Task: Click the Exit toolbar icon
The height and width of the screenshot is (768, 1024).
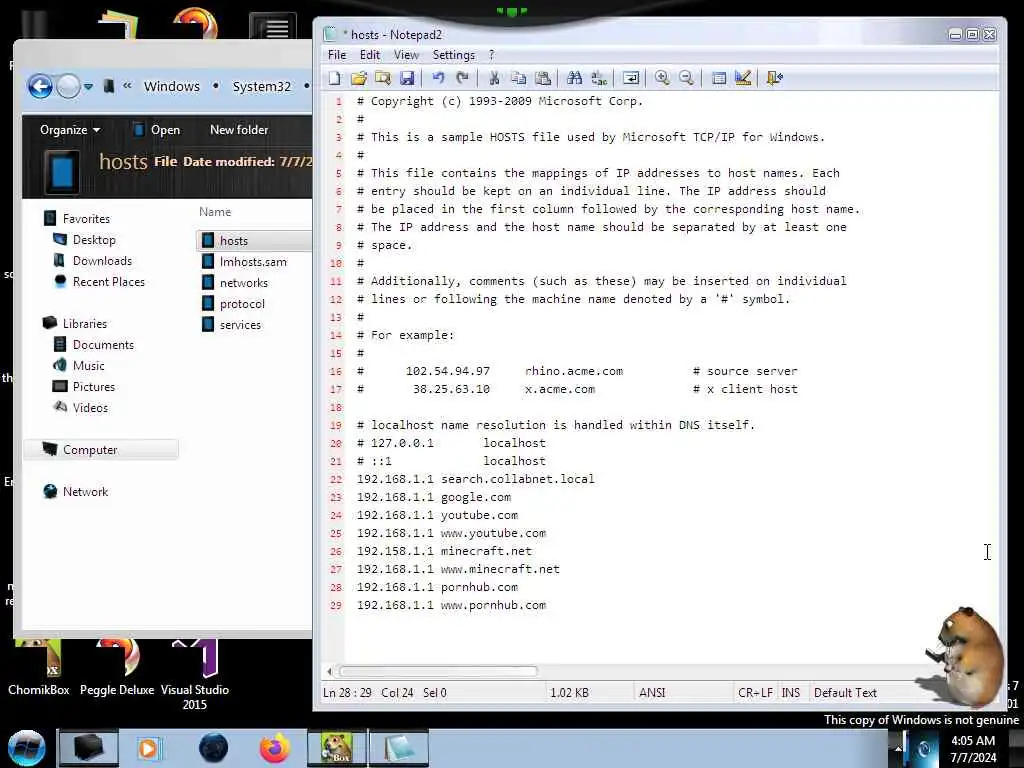Action: click(775, 78)
